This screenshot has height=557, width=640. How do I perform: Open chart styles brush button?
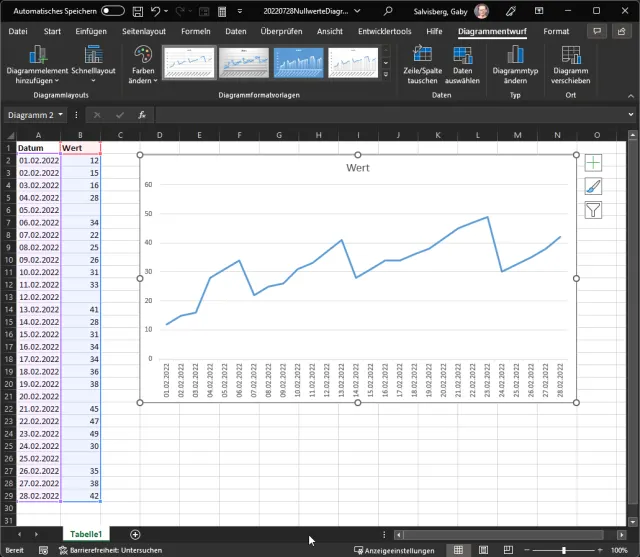[x=593, y=186]
